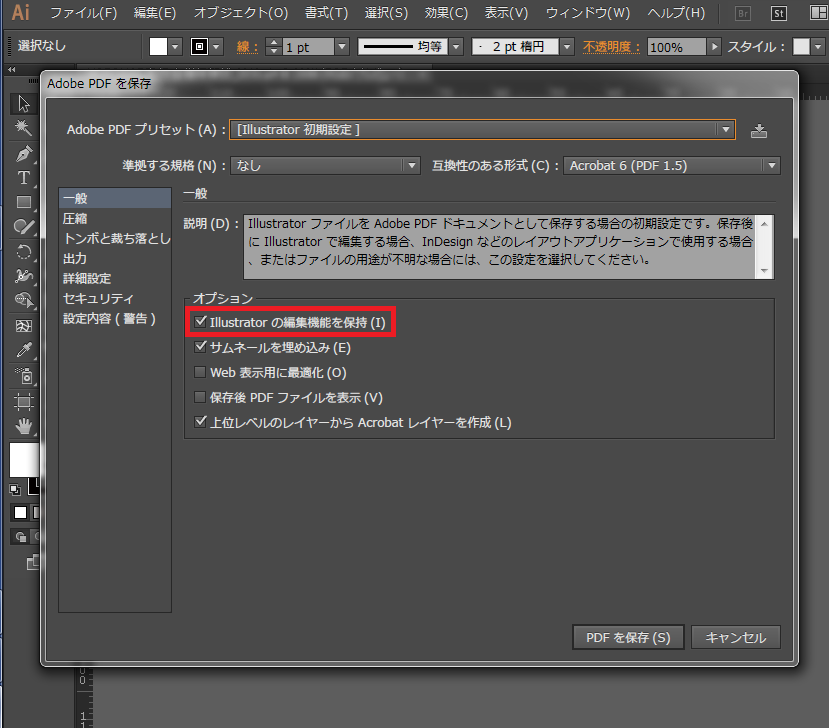829x728 pixels.
Task: Select the Width warp tool
Action: coord(23,275)
